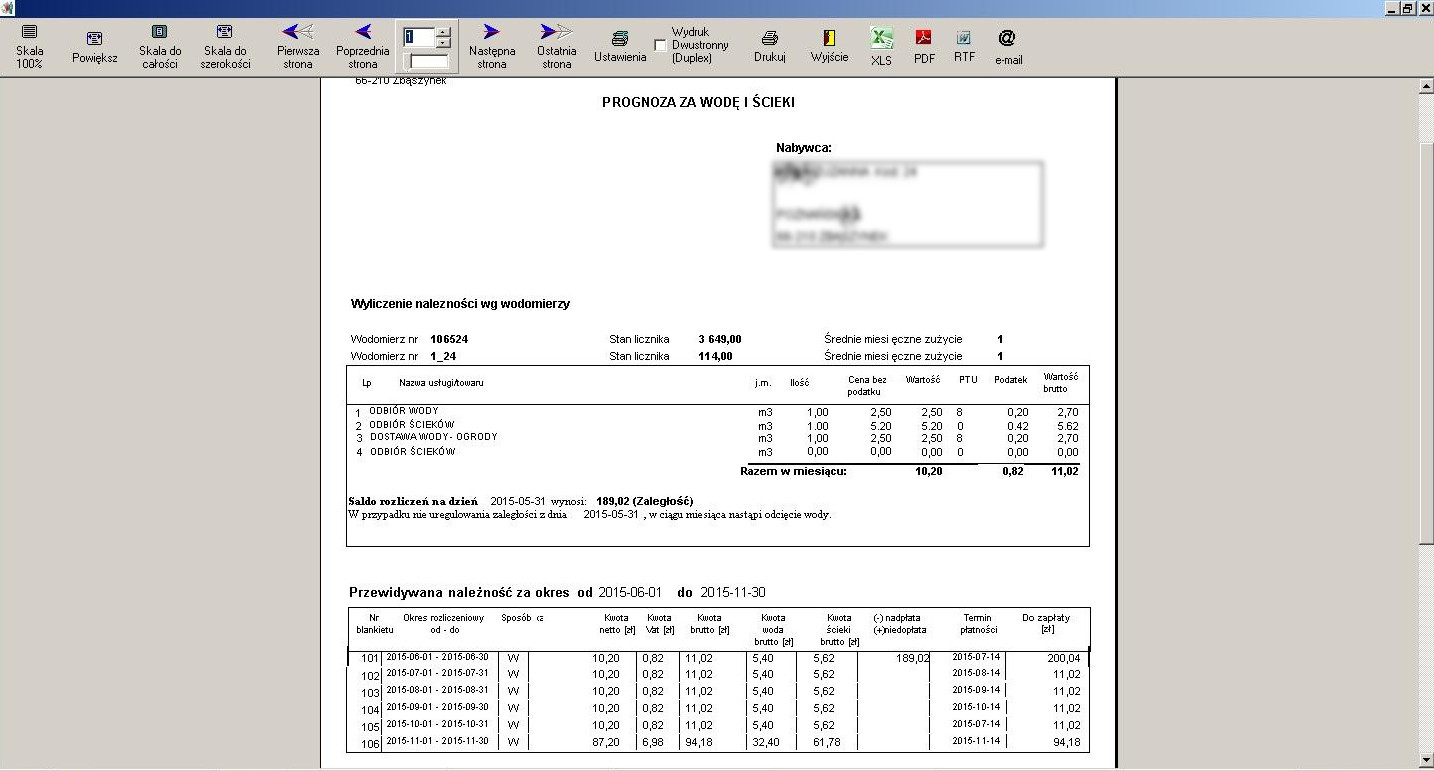This screenshot has width=1434, height=771.
Task: Click the title PROGNOZA ZA WODĘ I ŚCIEKI
Action: [x=698, y=102]
